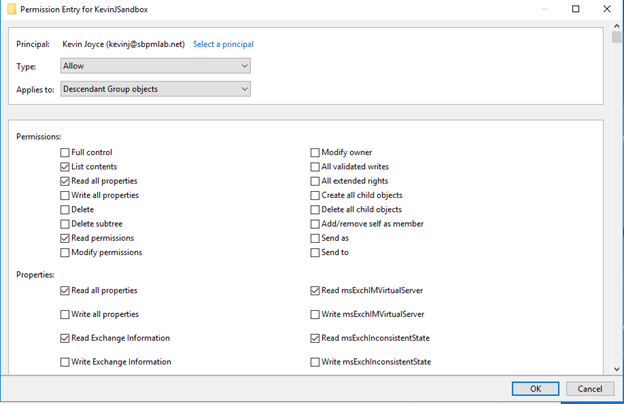The height and width of the screenshot is (404, 624).
Task: Click the Permissions: section label
Action: click(39, 137)
